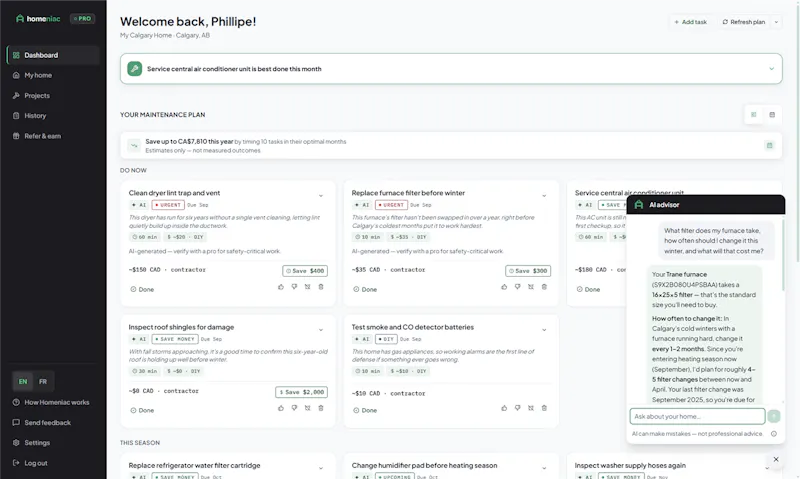Mark Inspect roof shingles as Done
800x479 pixels.
142,410
